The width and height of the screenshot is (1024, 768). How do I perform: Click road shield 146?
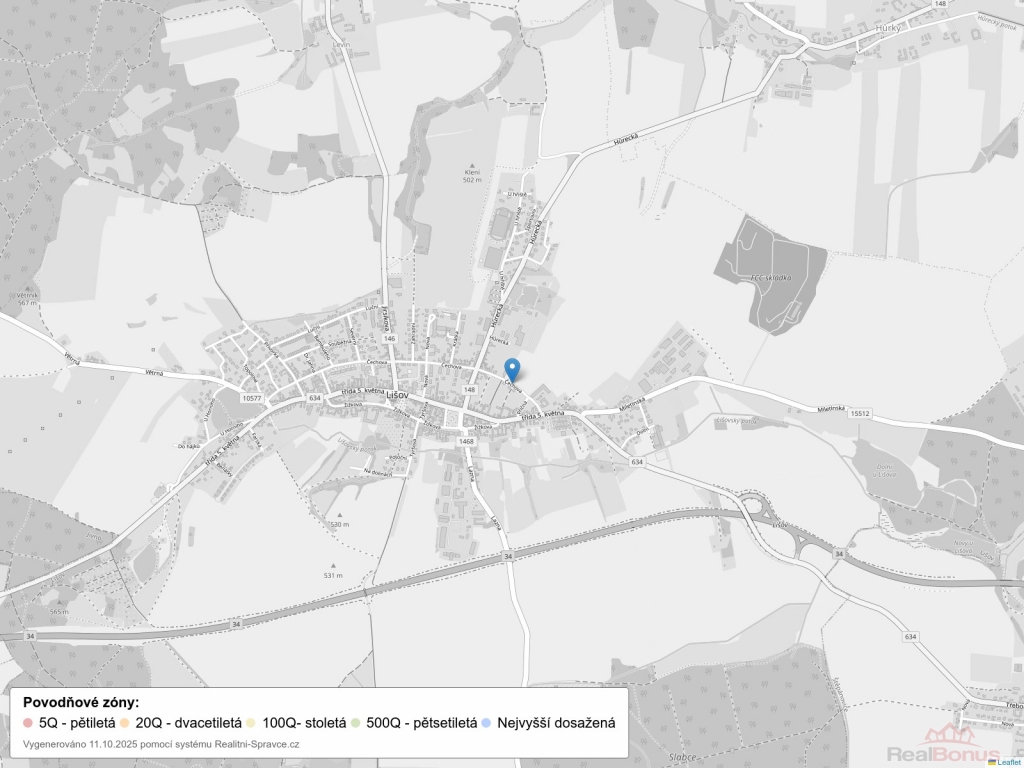point(389,339)
